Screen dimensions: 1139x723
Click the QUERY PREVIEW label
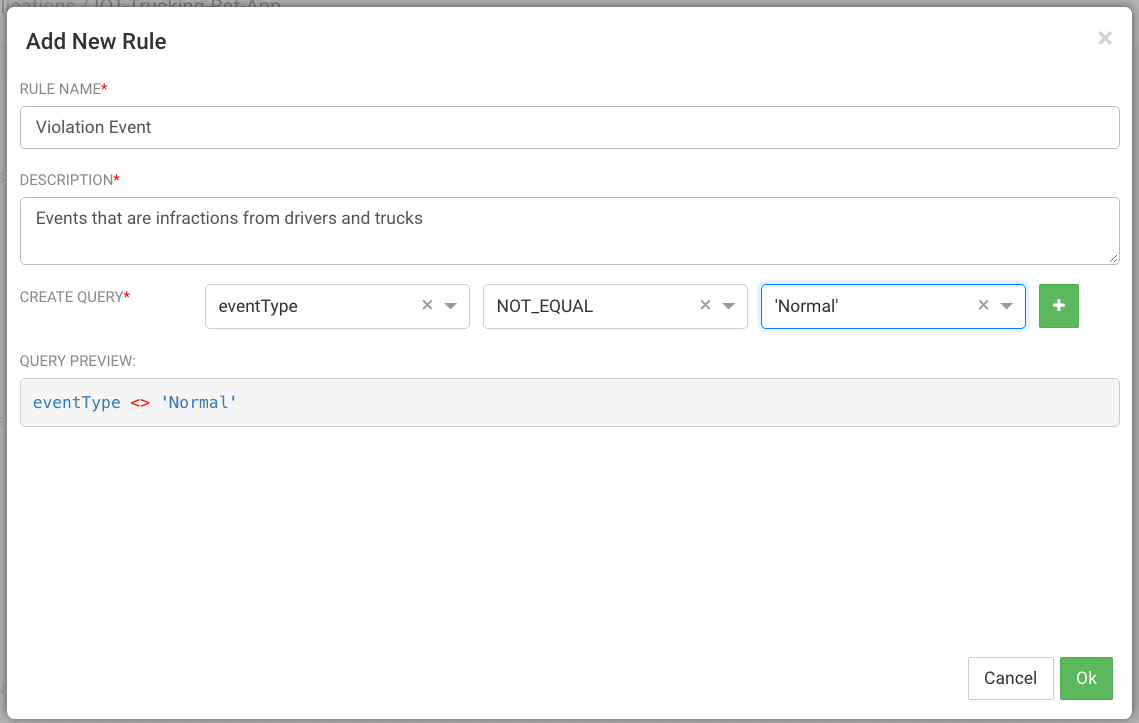pos(78,361)
